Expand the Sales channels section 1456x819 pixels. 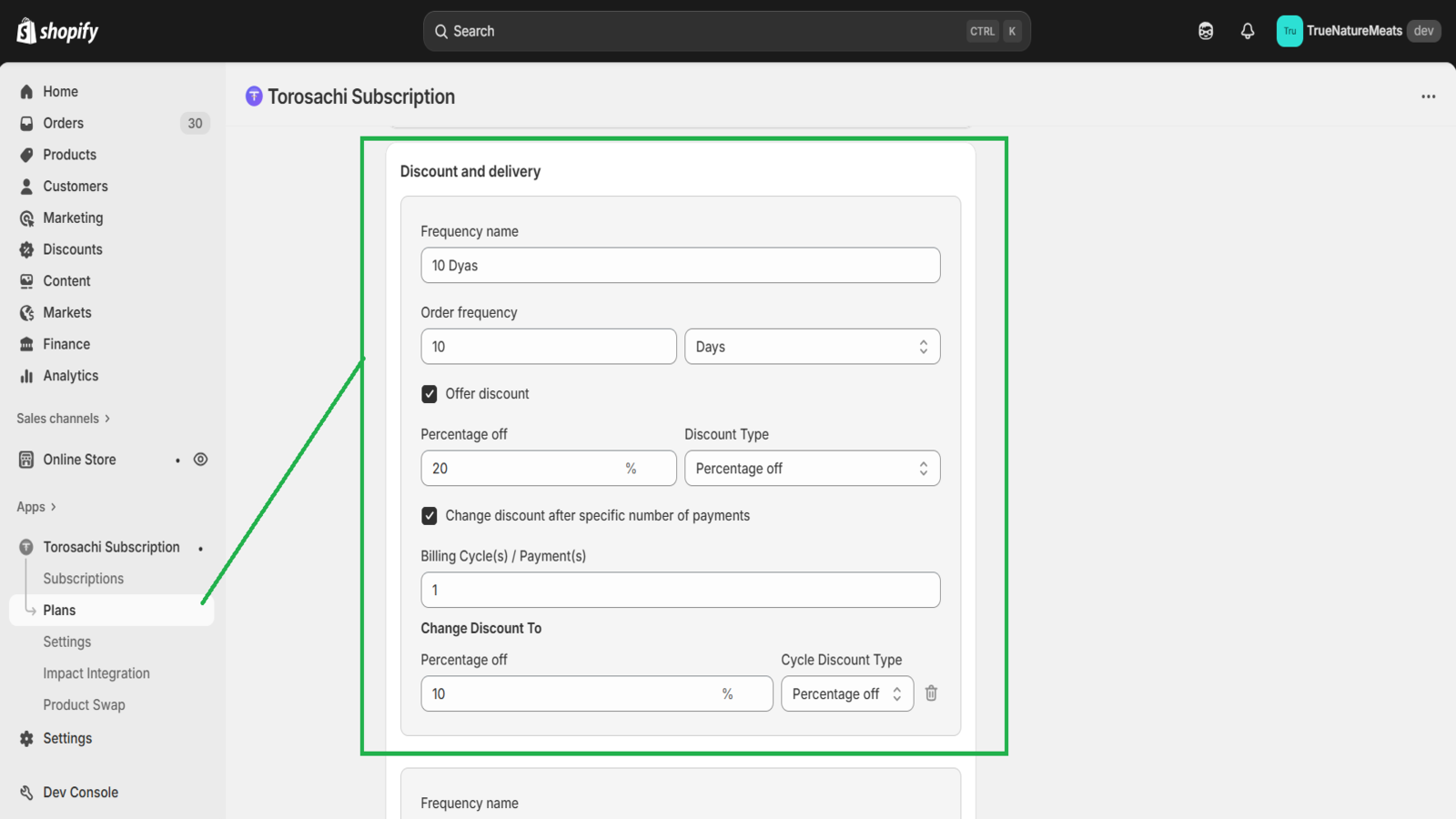(63, 419)
